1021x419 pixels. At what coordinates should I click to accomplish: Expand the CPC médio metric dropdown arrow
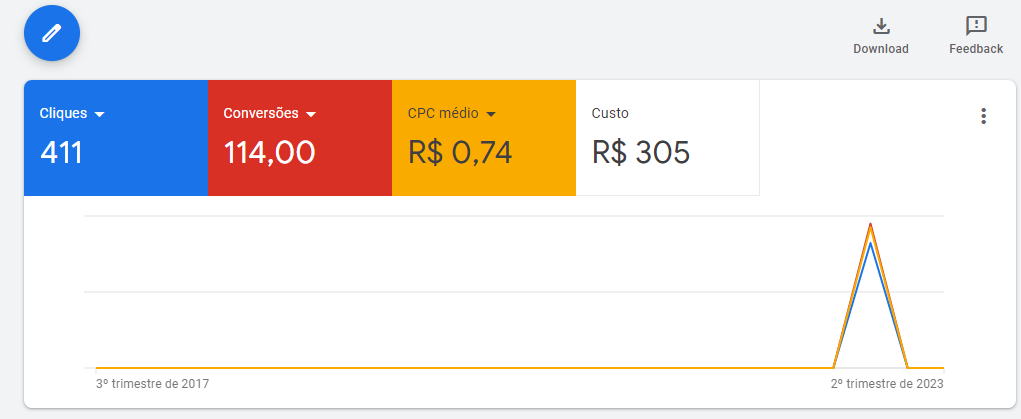(x=491, y=114)
